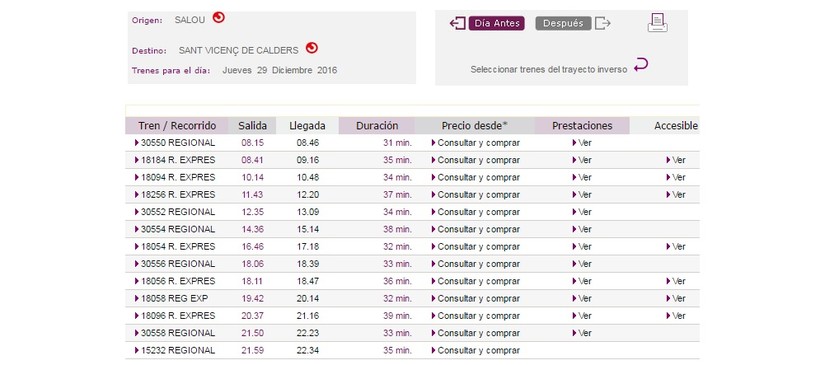Expand train 30550 REGIONAL route details
Screen dimensions: 820x365
pos(175,143)
